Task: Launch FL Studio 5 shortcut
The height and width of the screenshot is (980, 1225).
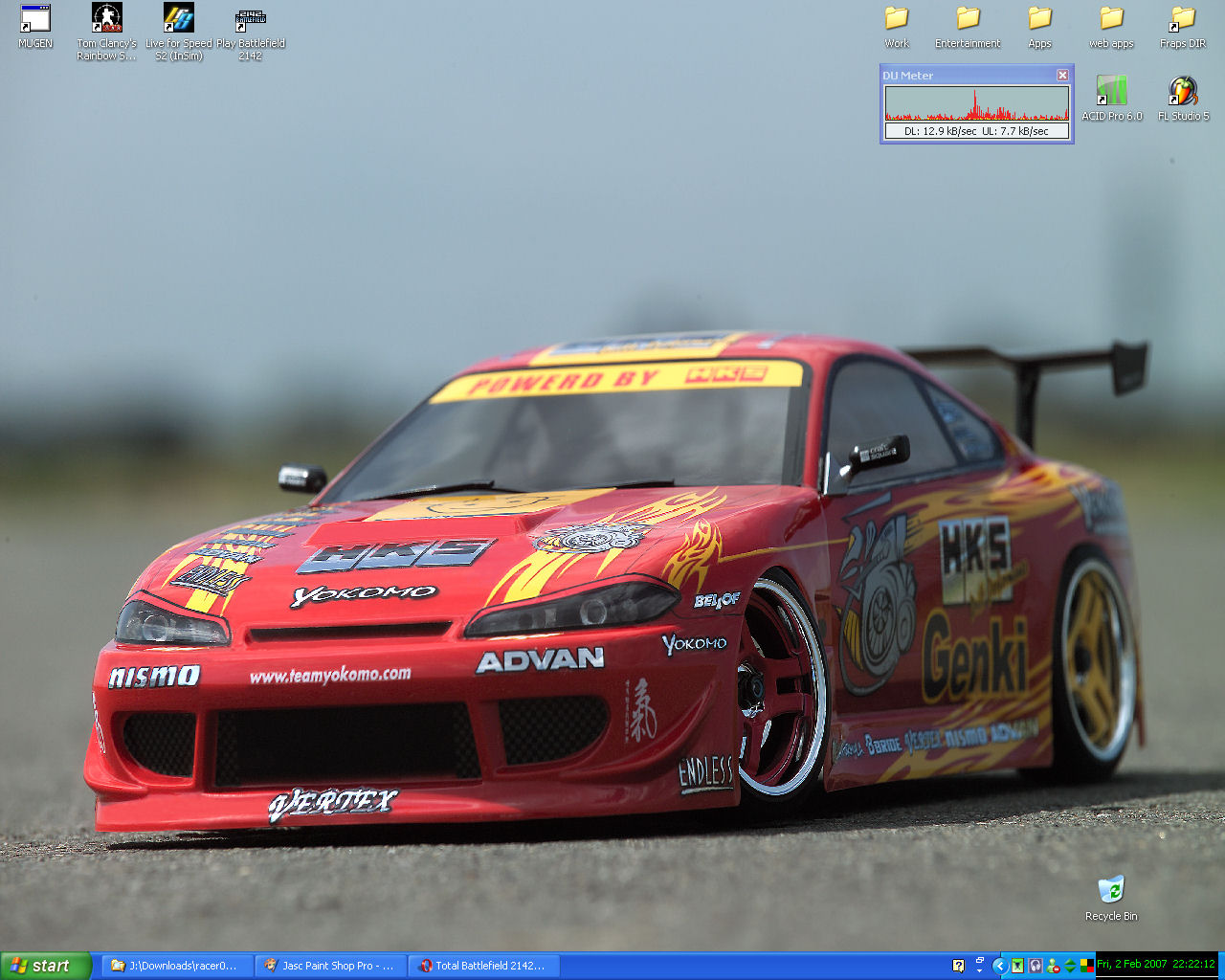Action: [1184, 99]
